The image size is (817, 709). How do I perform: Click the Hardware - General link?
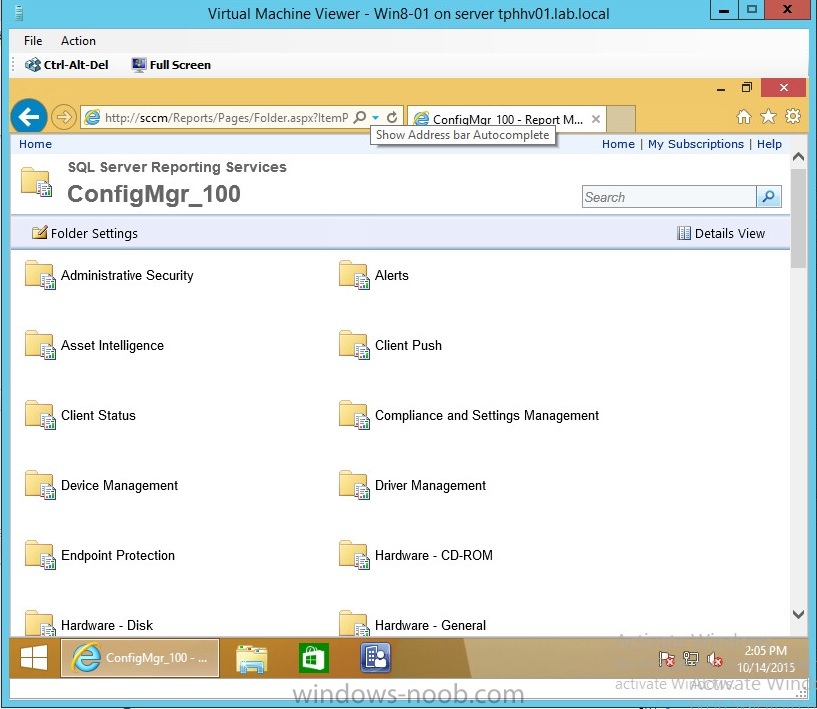point(430,625)
